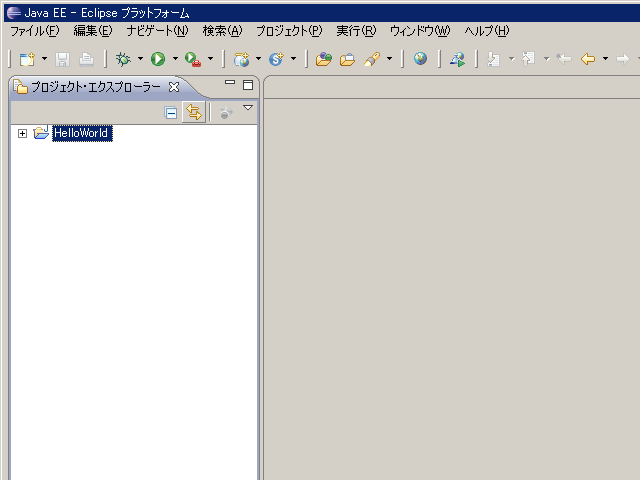Select the プロジェクト・エクスプローラー tab
Image resolution: width=640 pixels, height=480 pixels.
96,87
